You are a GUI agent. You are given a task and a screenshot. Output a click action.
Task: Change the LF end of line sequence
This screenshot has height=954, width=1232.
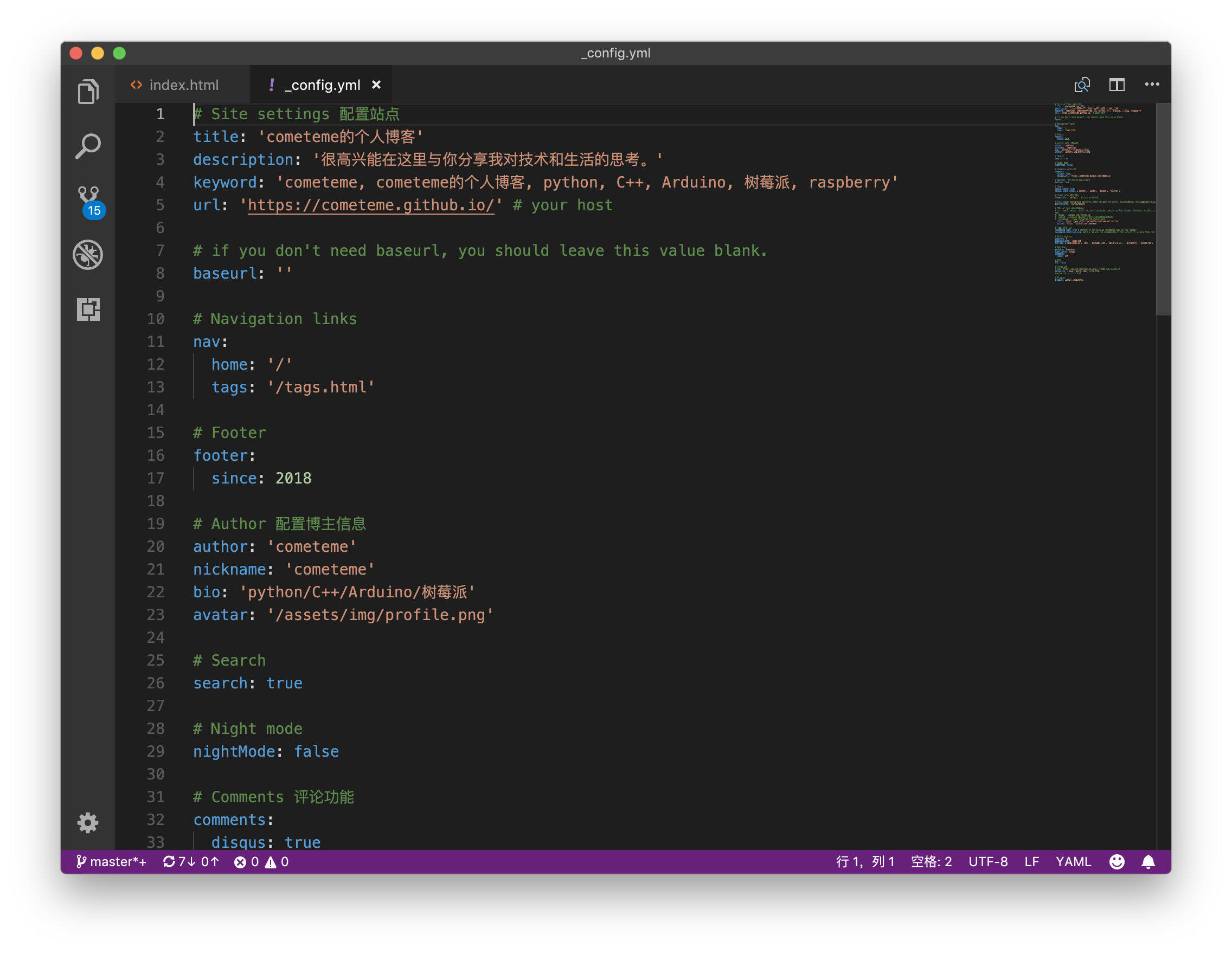pos(1032,861)
